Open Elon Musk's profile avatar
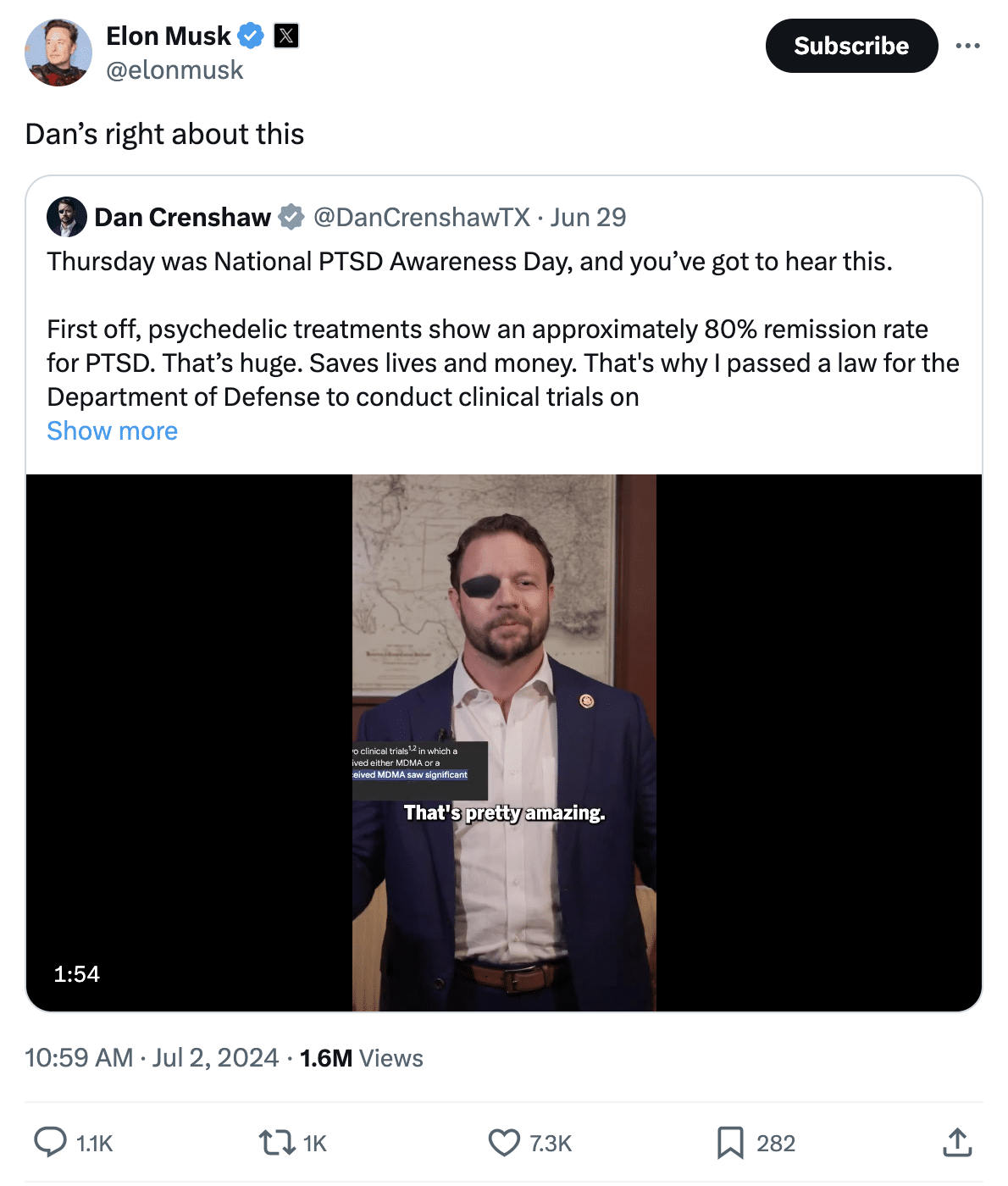Screen dimensions: 1008x1186 [58, 53]
